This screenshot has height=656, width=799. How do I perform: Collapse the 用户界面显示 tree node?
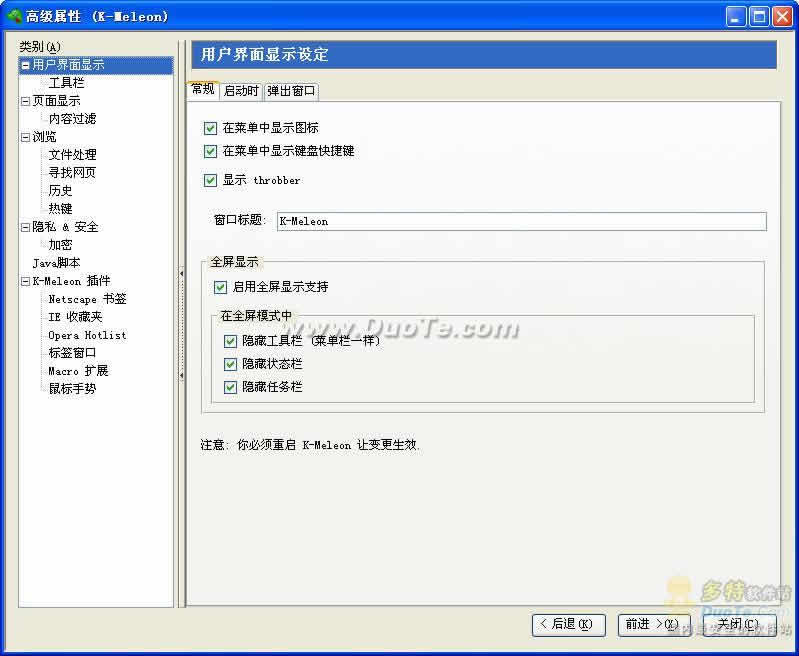[25, 65]
